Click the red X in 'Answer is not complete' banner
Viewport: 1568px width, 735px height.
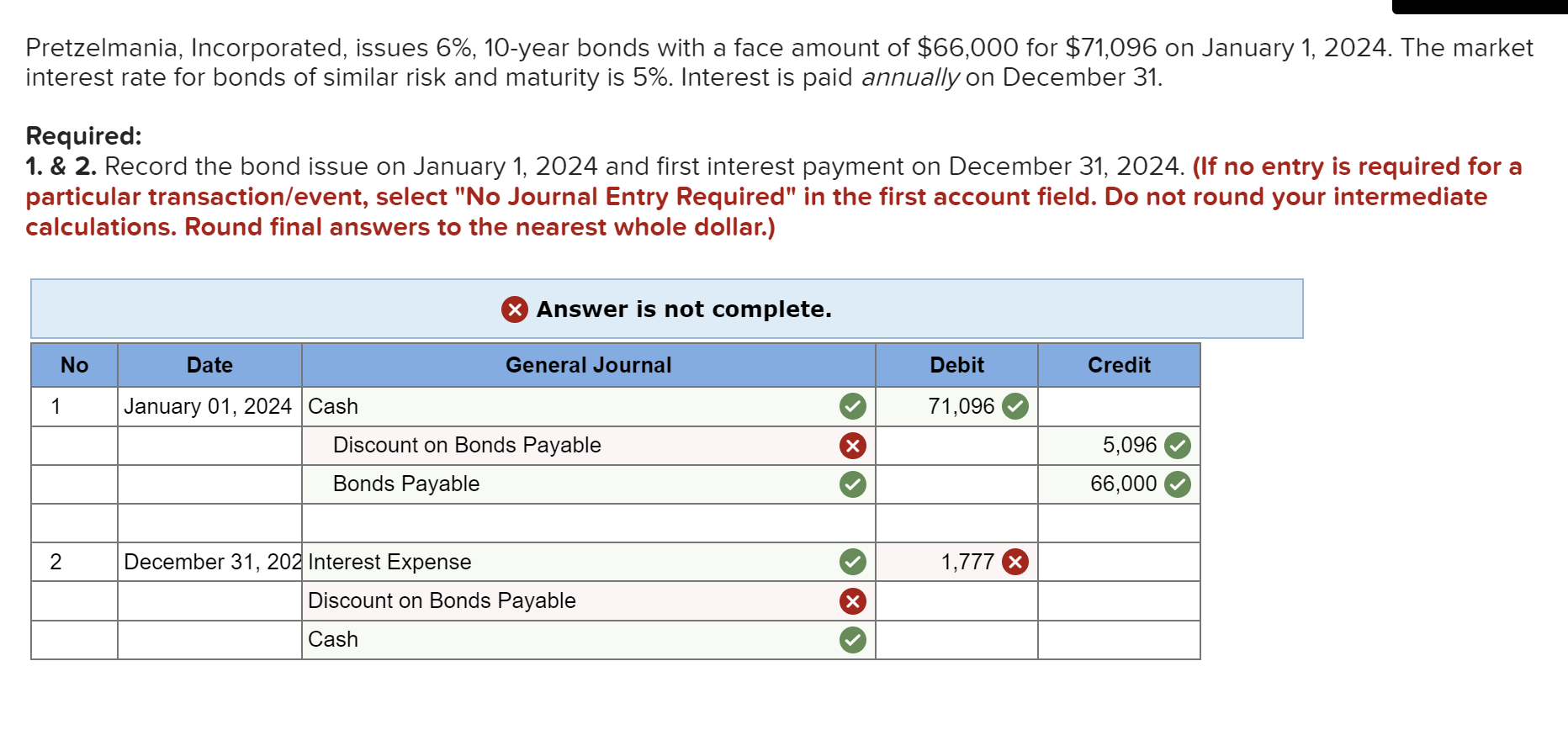[514, 310]
